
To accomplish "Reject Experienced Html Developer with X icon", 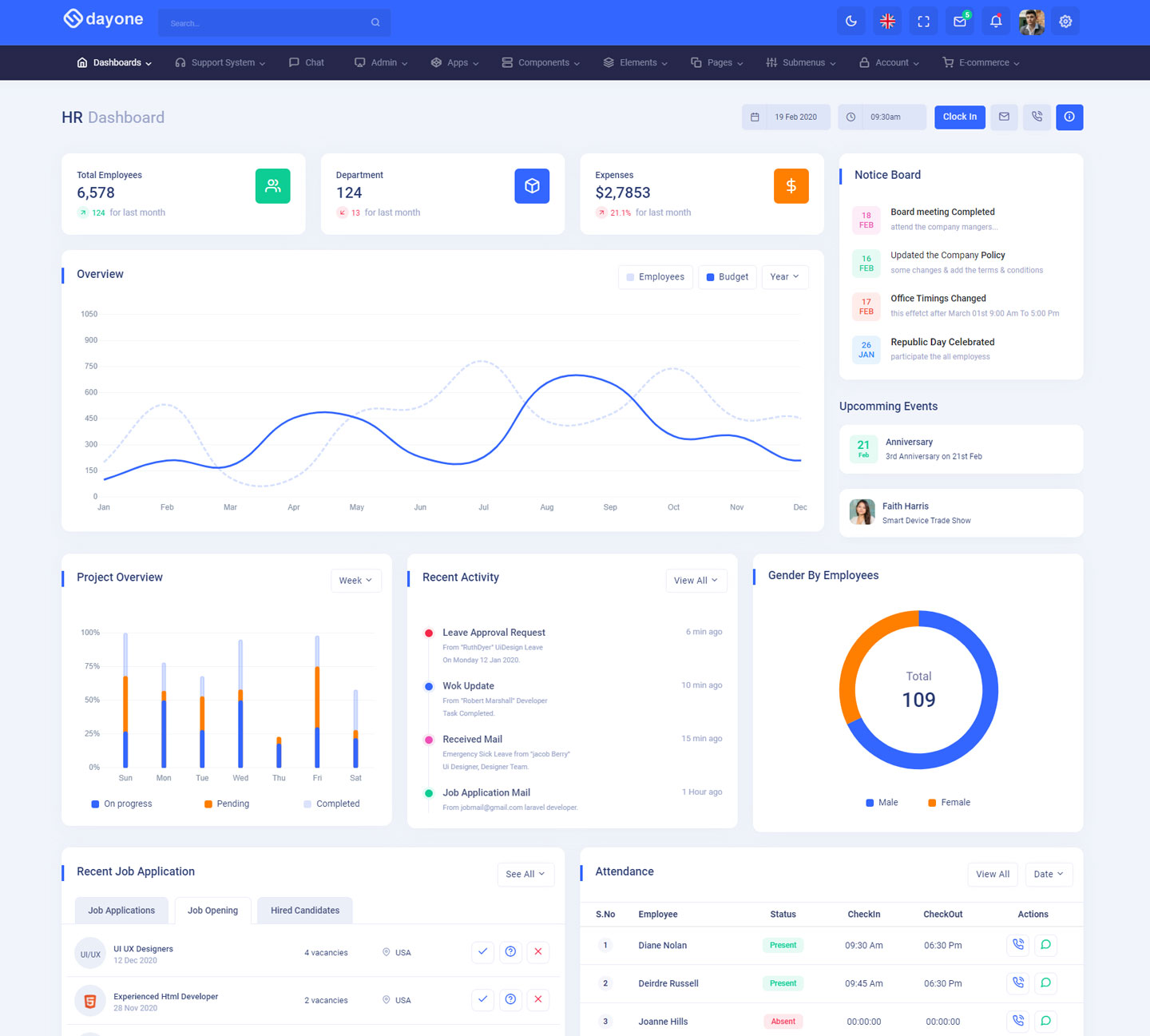I will point(538,999).
